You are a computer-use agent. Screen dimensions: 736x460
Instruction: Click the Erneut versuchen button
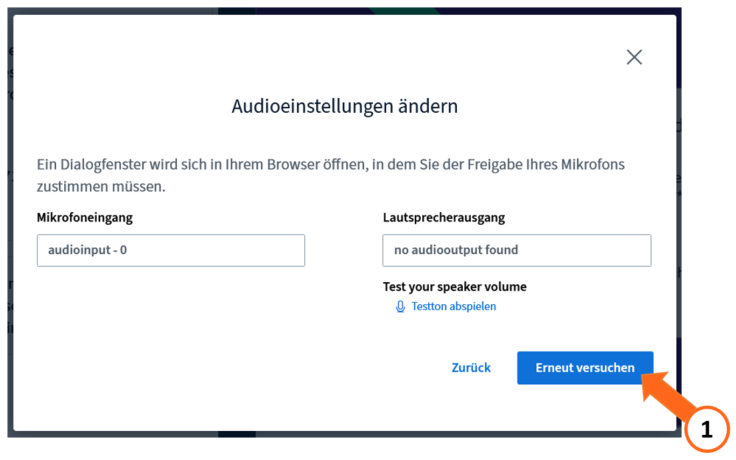pyautogui.click(x=585, y=368)
